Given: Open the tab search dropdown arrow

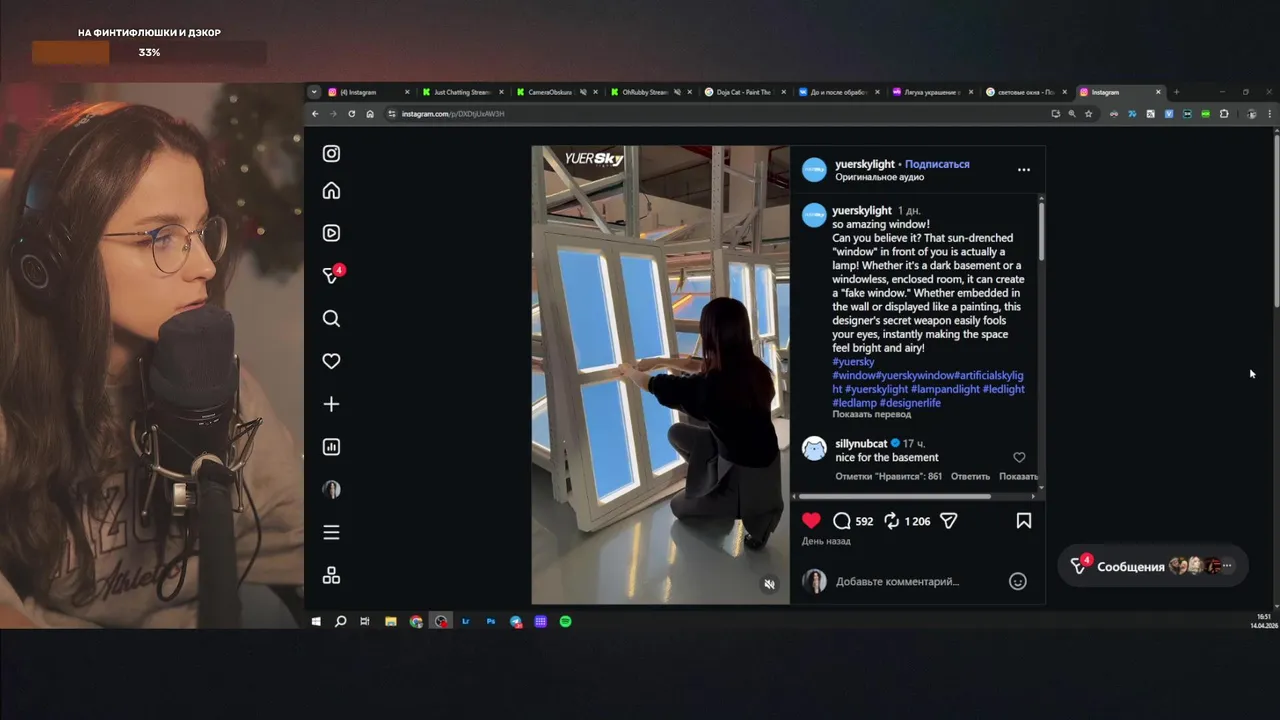Looking at the screenshot, I should [313, 92].
